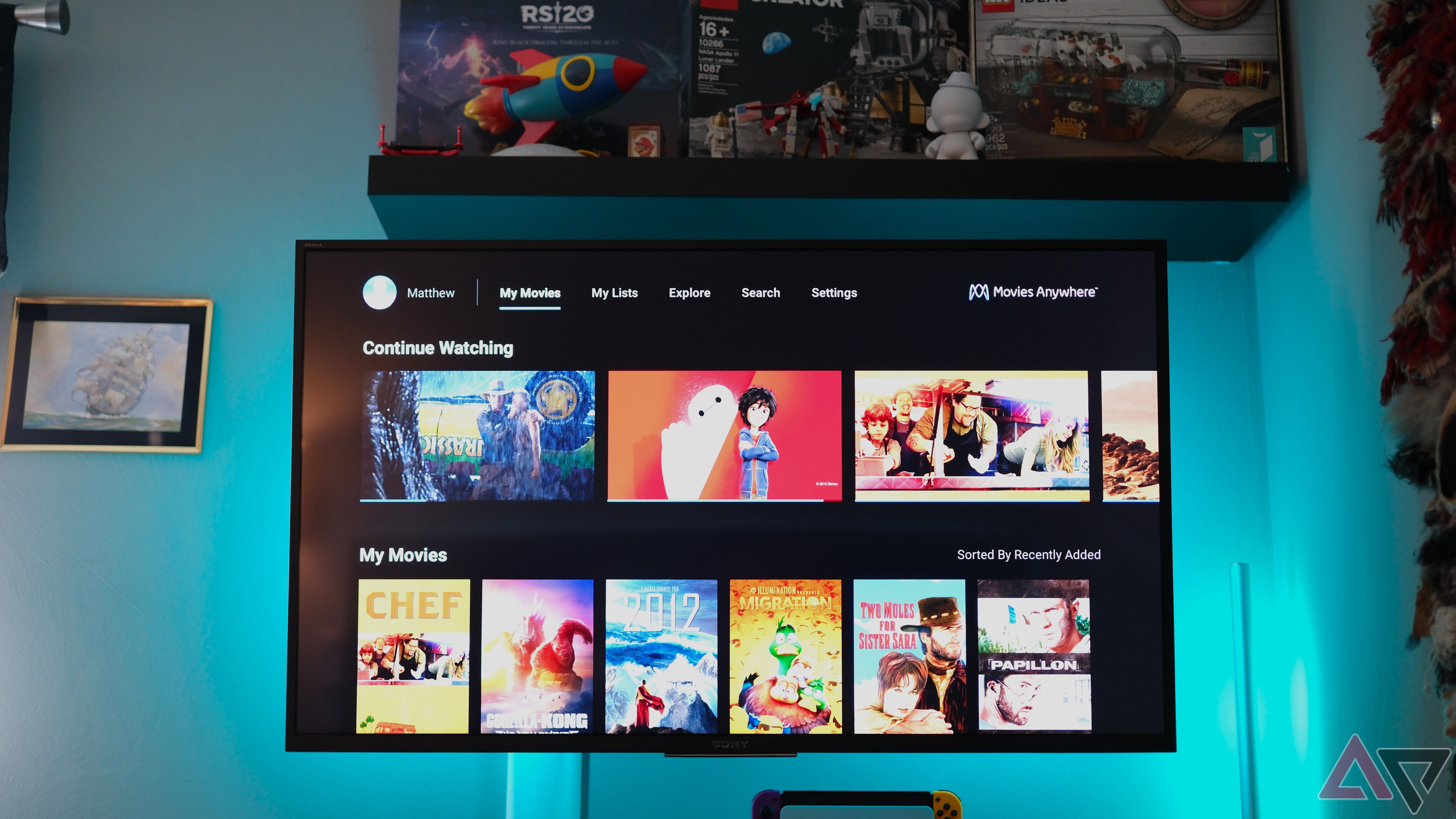Select the Jurassic Park Continue Watching thumbnail
Viewport: 1456px width, 819px height.
[x=480, y=435]
